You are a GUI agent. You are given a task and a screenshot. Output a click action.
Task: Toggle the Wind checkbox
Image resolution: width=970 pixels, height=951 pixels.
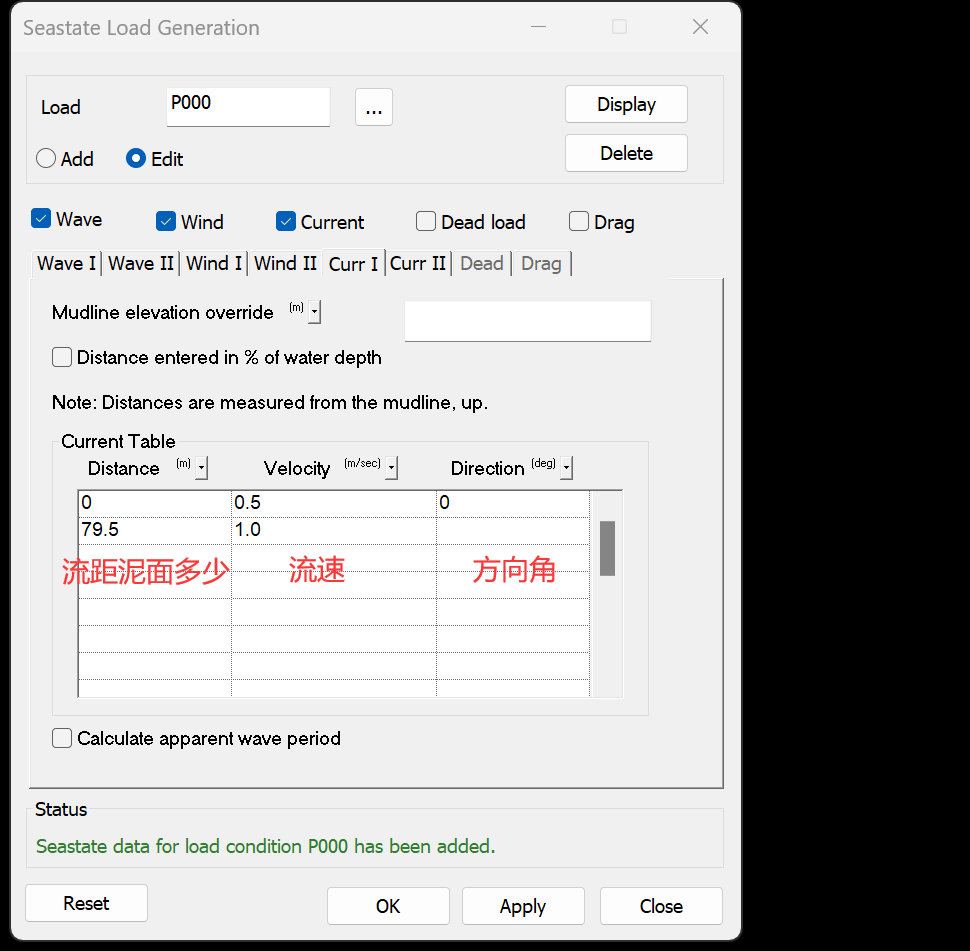pos(166,222)
